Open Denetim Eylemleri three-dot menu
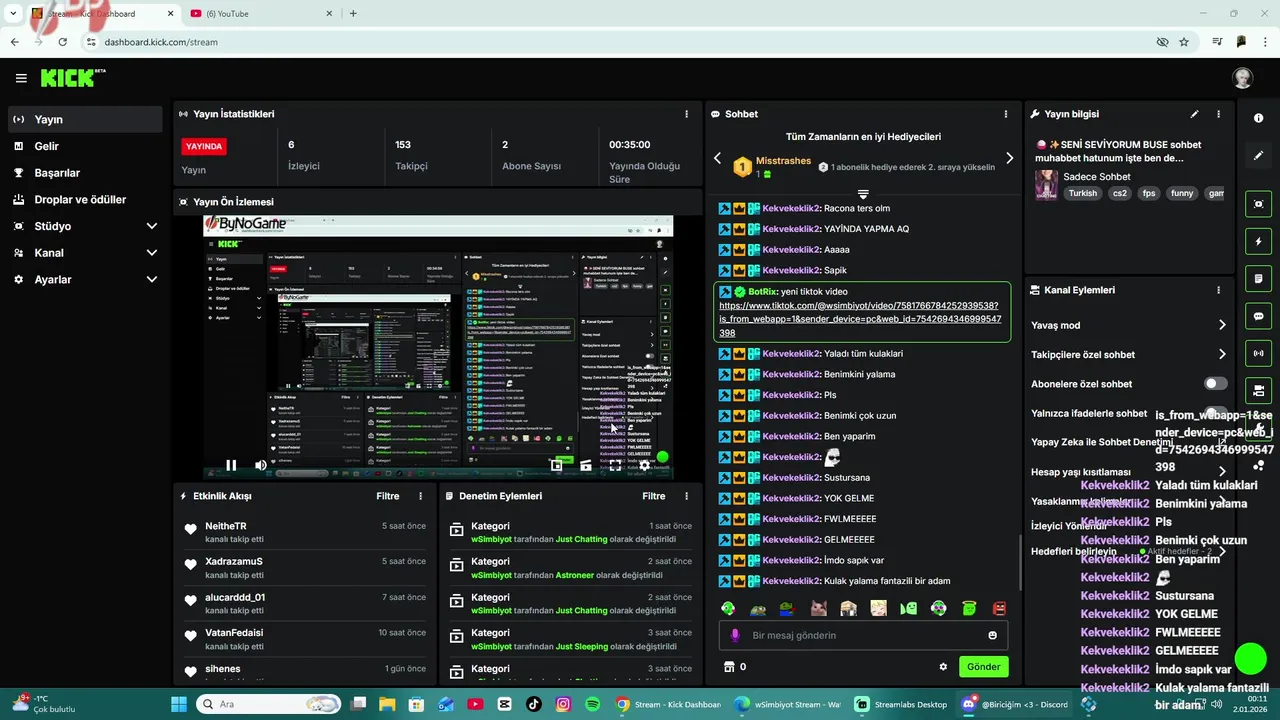The image size is (1280, 720). point(686,496)
